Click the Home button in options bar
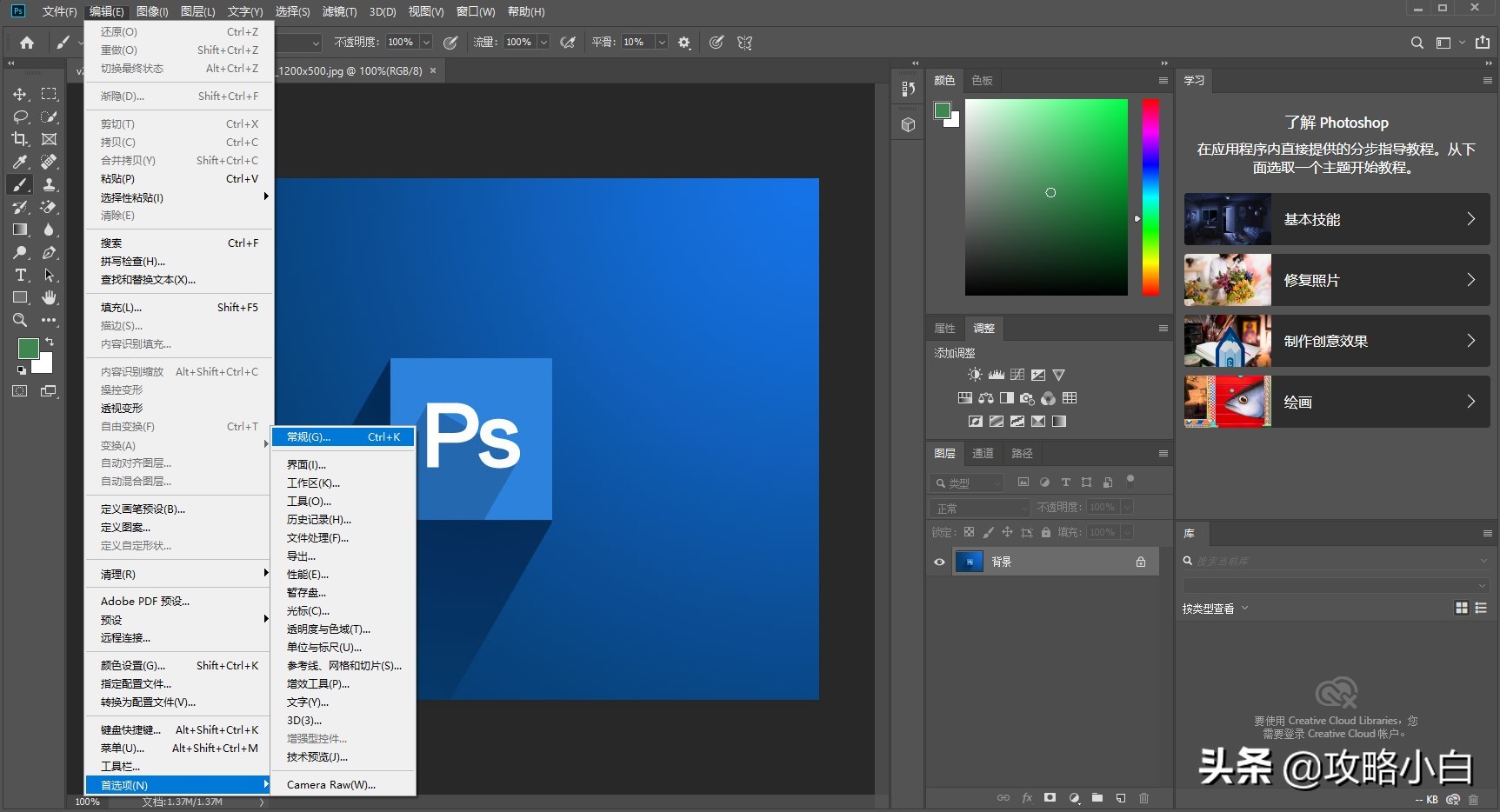This screenshot has width=1500, height=812. click(x=27, y=42)
